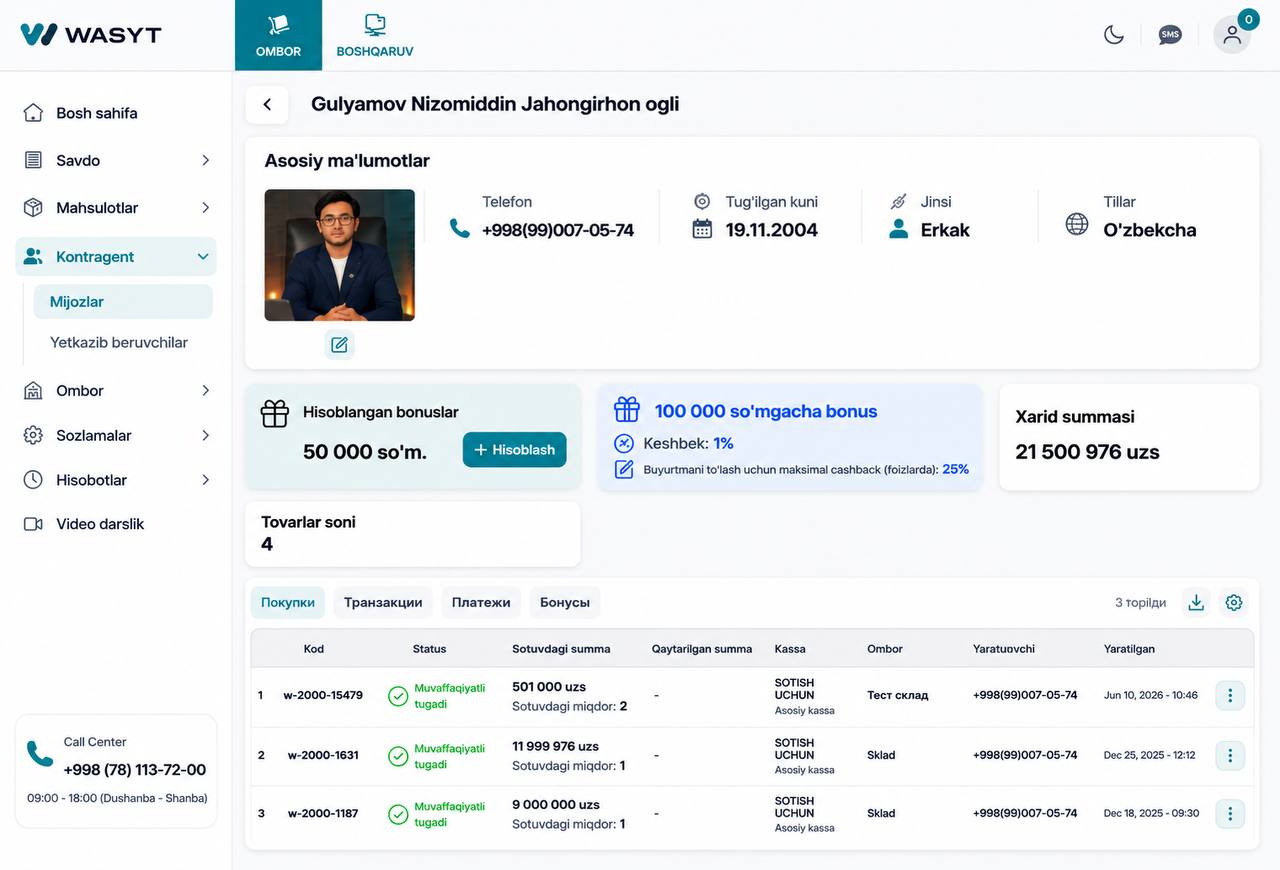Click the Hisobotlar clock icon
Viewport: 1280px width, 870px height.
pos(33,480)
